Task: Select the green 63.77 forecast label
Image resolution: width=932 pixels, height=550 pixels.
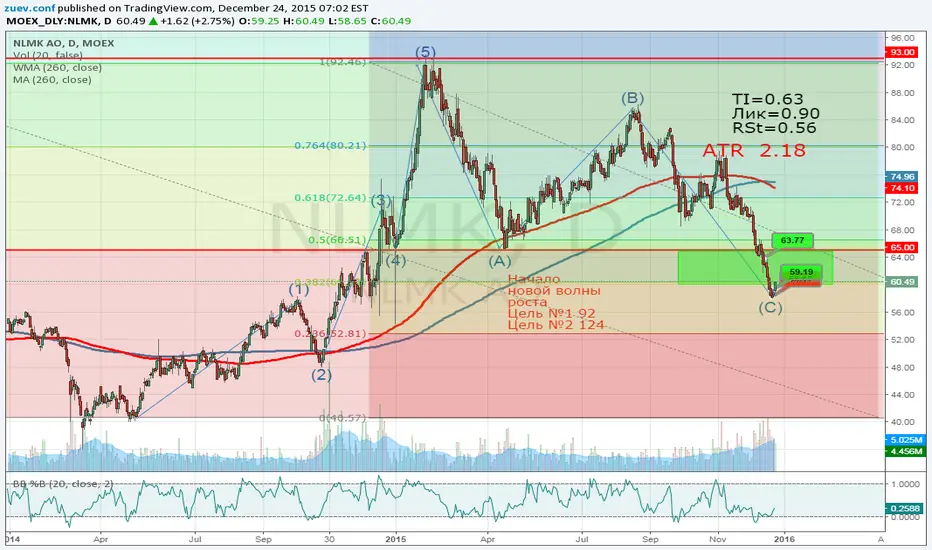Action: tap(792, 240)
